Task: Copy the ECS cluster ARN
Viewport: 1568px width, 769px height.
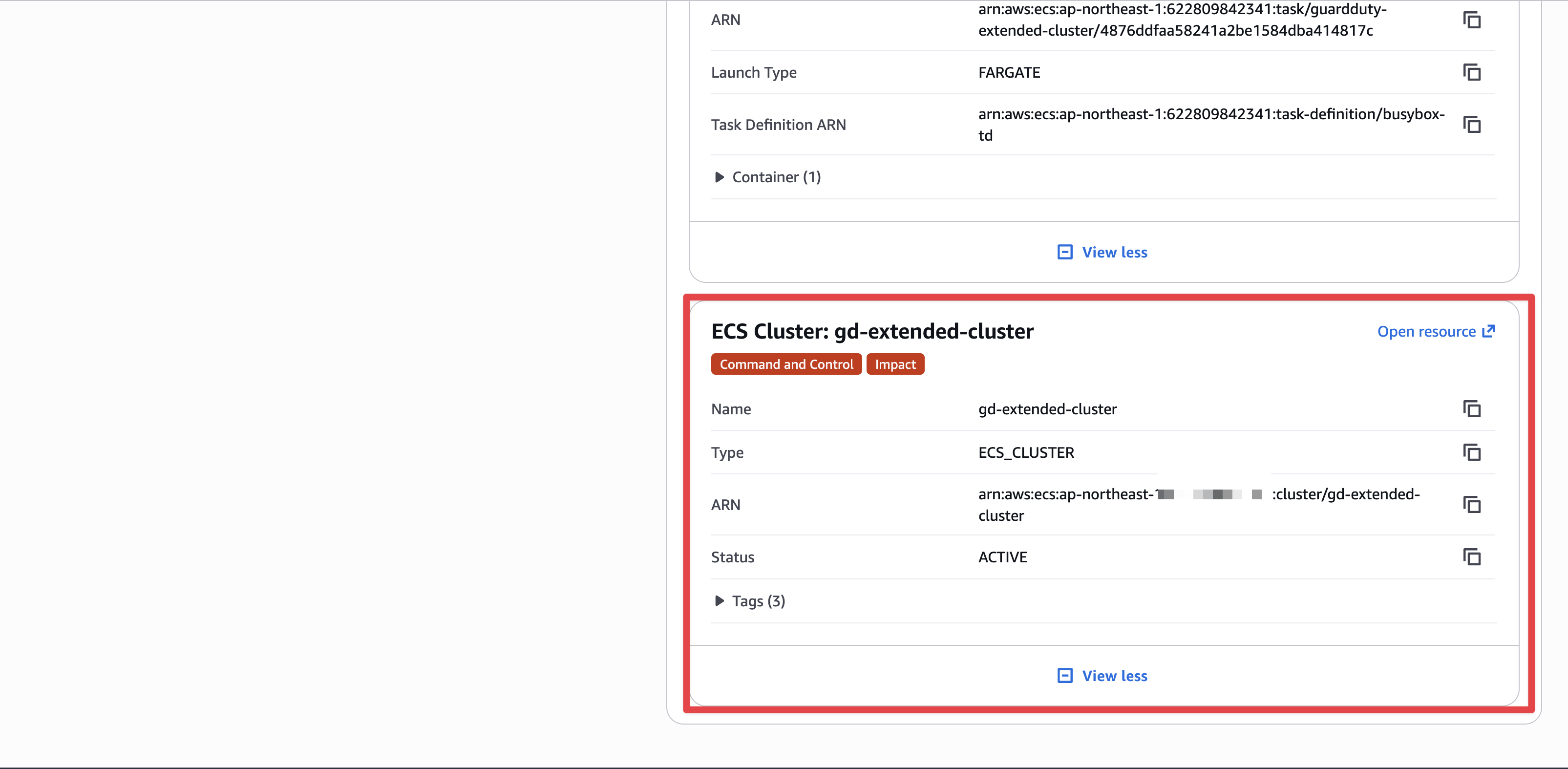Action: (x=1472, y=505)
